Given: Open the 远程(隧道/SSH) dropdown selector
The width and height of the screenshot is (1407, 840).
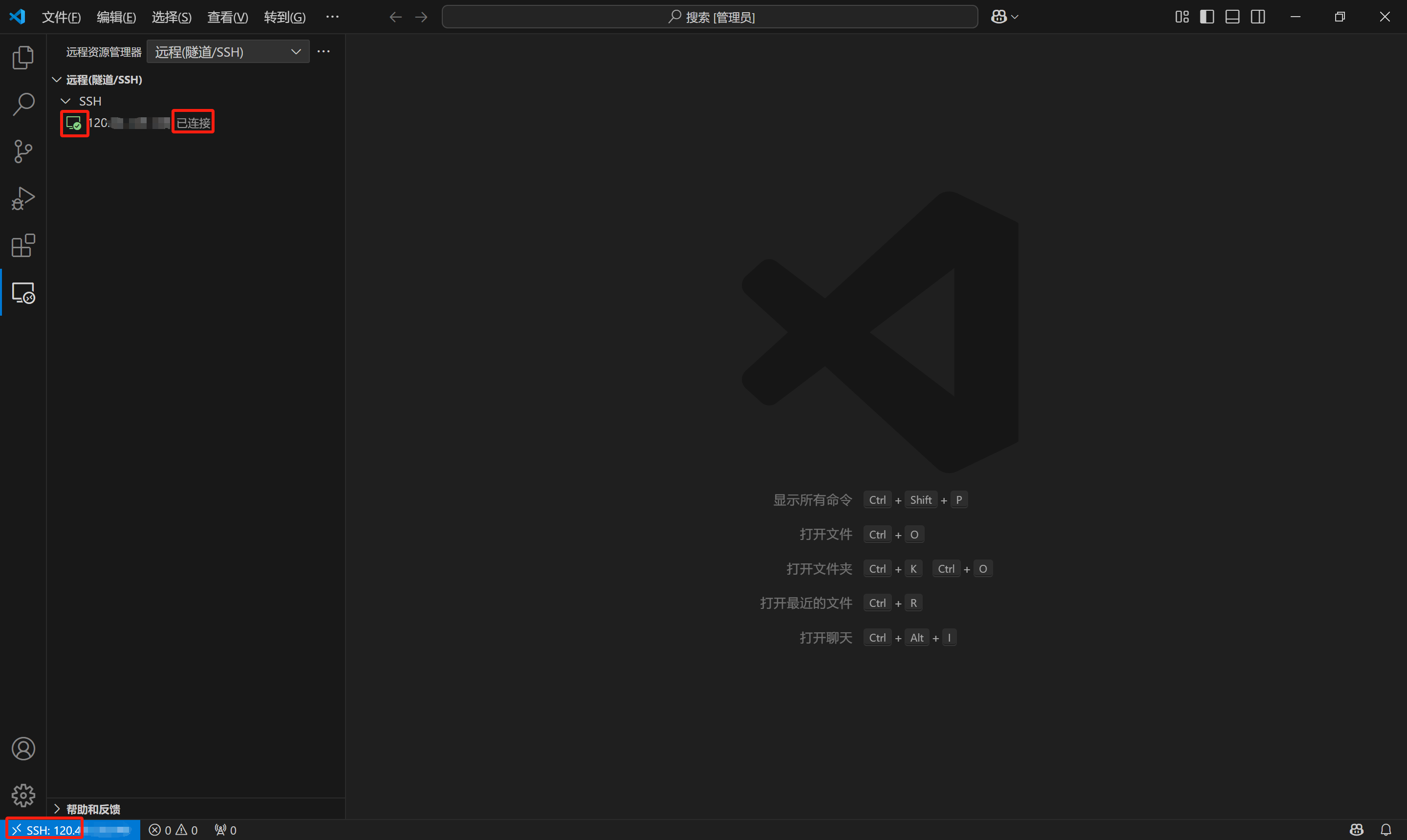Looking at the screenshot, I should coord(228,52).
